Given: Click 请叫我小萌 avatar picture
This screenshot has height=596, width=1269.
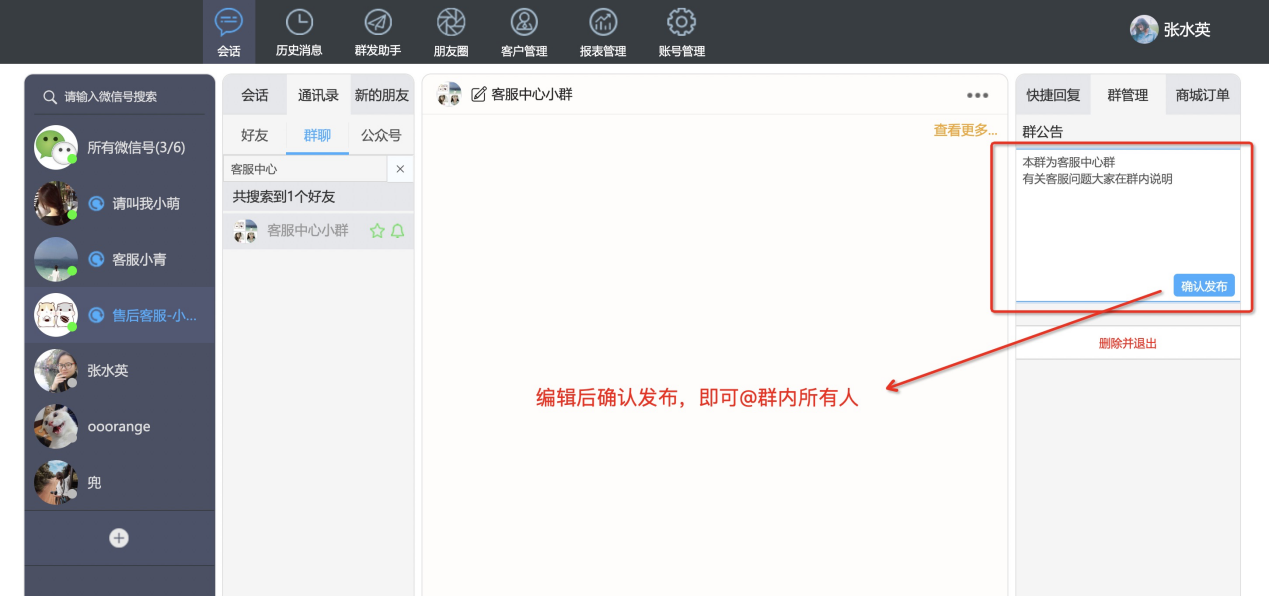Looking at the screenshot, I should [x=56, y=203].
